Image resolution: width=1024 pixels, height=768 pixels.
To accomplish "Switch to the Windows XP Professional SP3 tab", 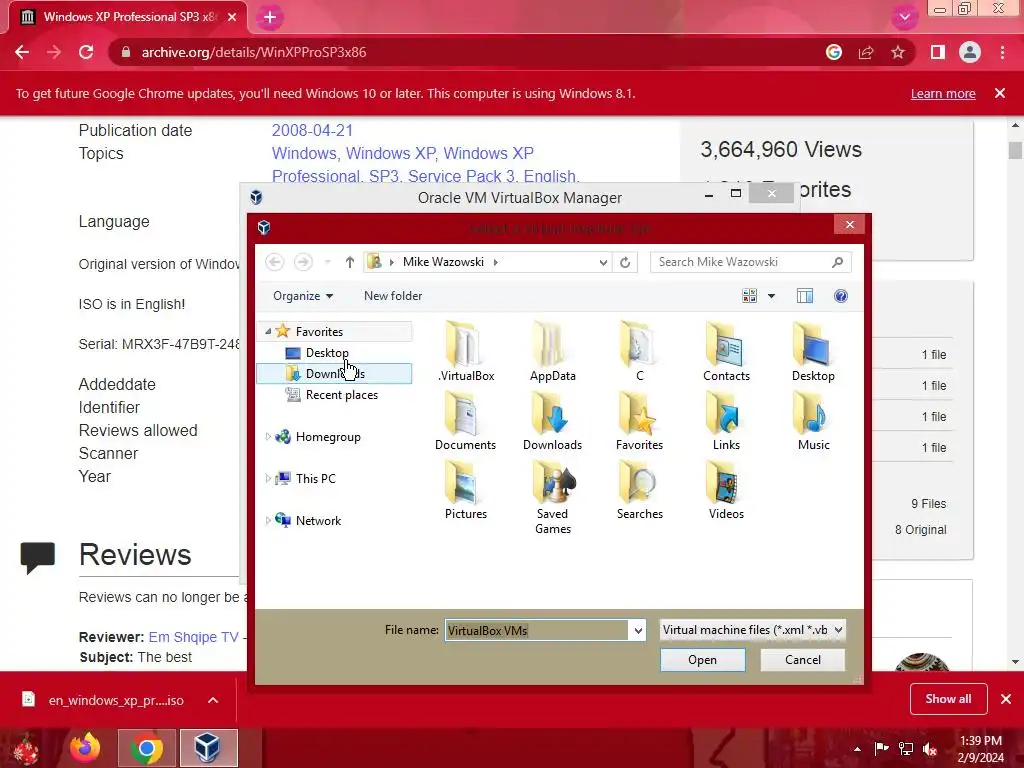I will (128, 17).
